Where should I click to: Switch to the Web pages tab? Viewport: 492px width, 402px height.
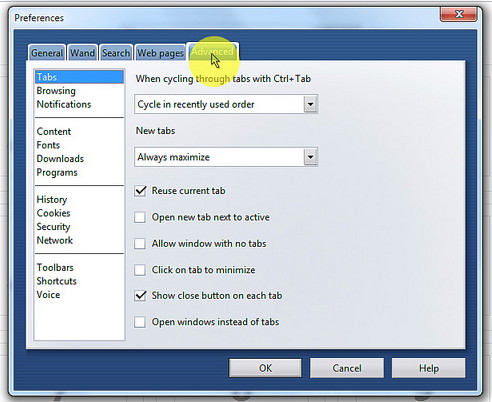(160, 53)
